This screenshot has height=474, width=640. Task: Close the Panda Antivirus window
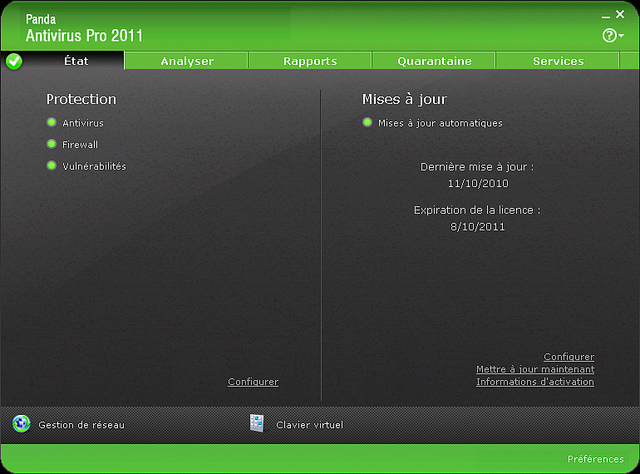[620, 14]
